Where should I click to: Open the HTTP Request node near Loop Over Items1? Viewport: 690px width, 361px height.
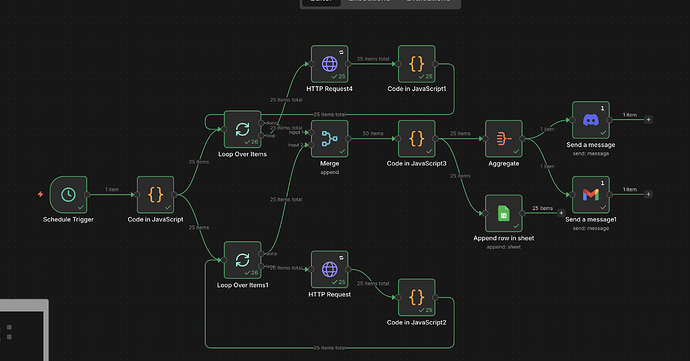[x=330, y=269]
